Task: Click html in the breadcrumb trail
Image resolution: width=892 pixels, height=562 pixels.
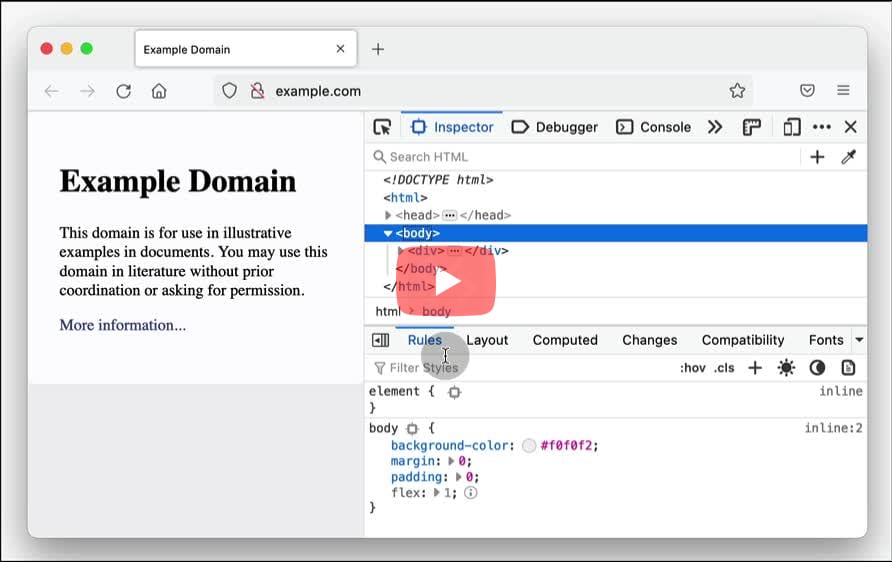Action: 388,311
